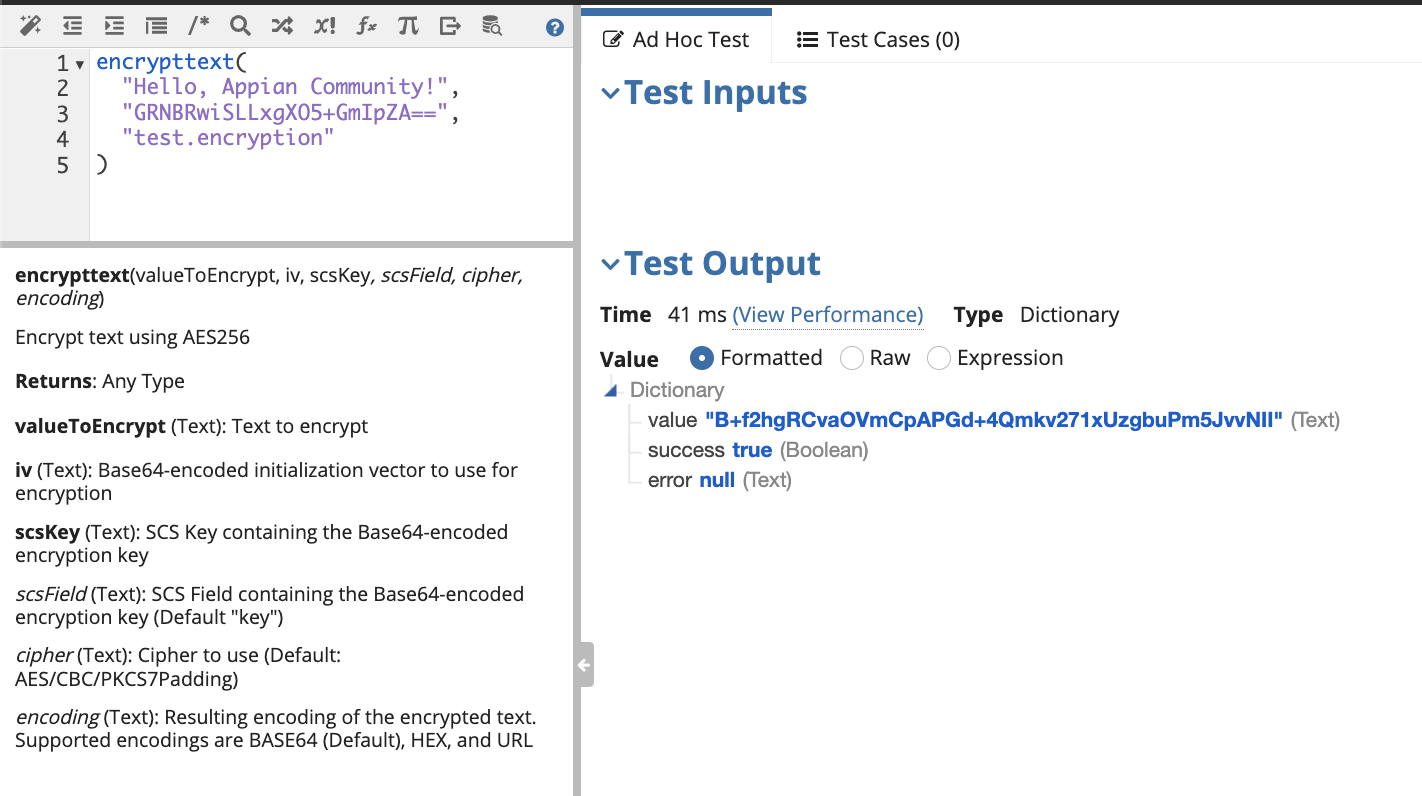Collapse the Dictionary tree node
Image resolution: width=1422 pixels, height=796 pixels.
point(611,390)
